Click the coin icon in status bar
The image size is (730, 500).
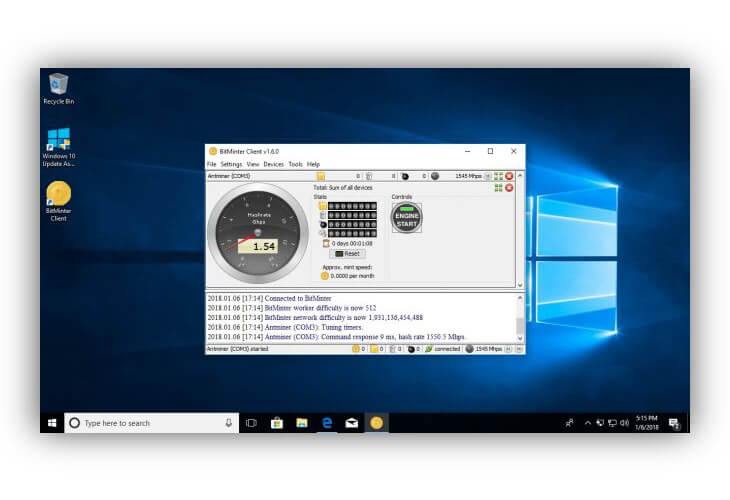pos(356,349)
